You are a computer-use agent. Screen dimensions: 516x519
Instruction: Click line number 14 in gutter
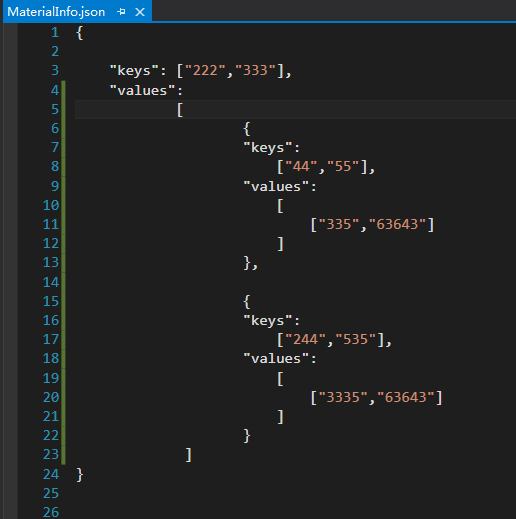click(x=51, y=283)
